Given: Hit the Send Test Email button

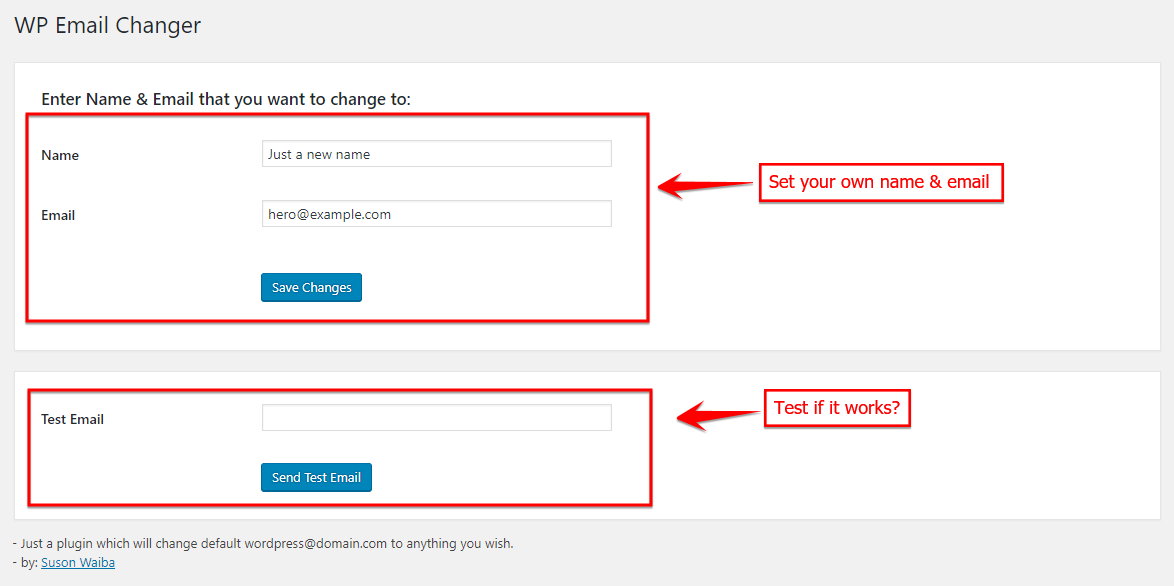Looking at the screenshot, I should [x=316, y=478].
